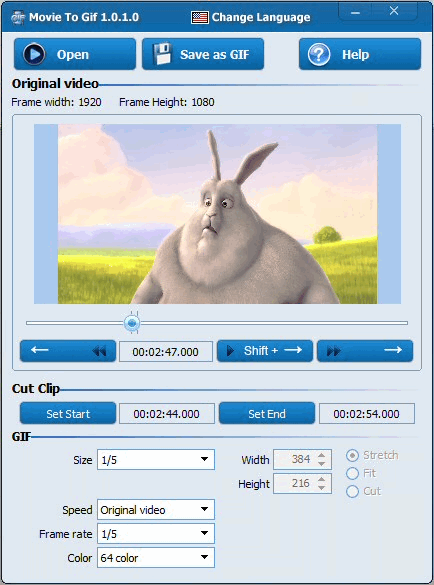Click the Set Start button
This screenshot has width=434, height=585.
click(68, 413)
